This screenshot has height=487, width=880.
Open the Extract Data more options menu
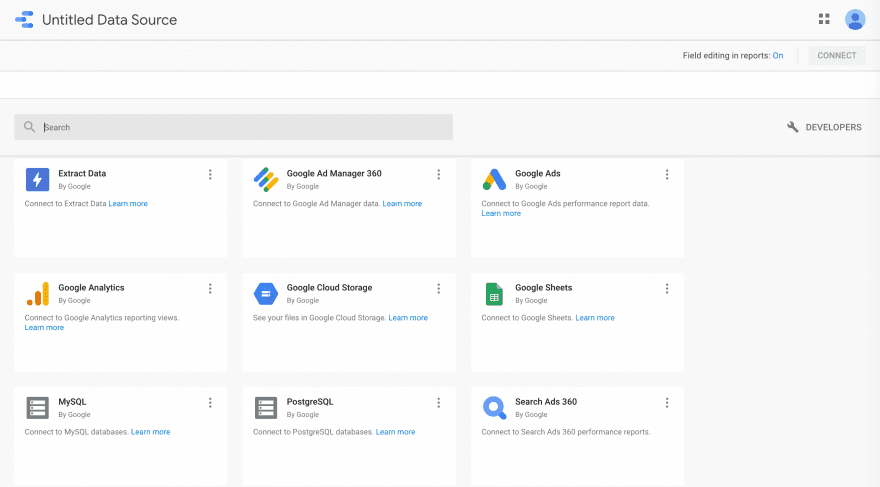210,174
